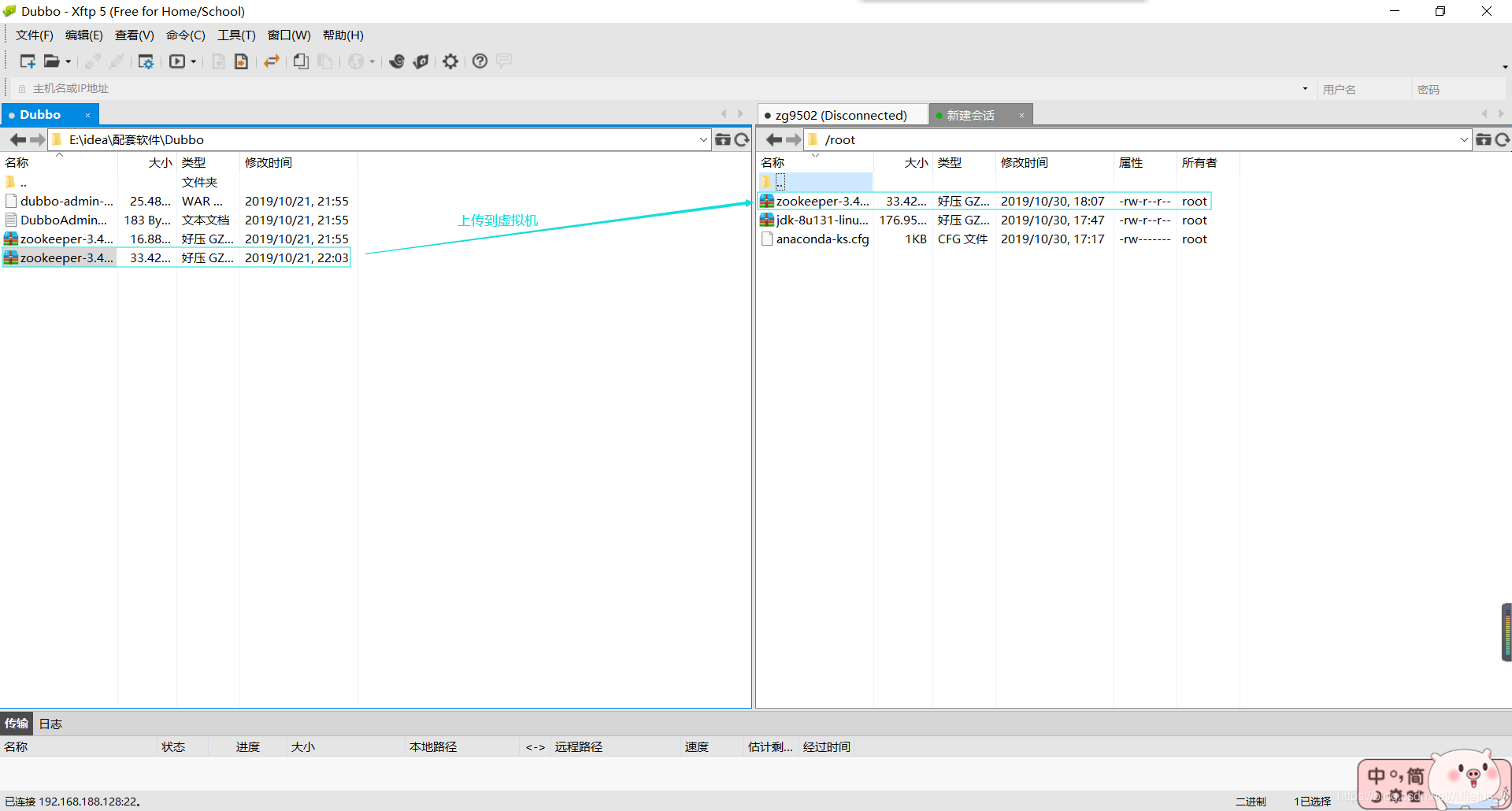
Task: Open the 编辑(E) menu
Action: tap(84, 35)
